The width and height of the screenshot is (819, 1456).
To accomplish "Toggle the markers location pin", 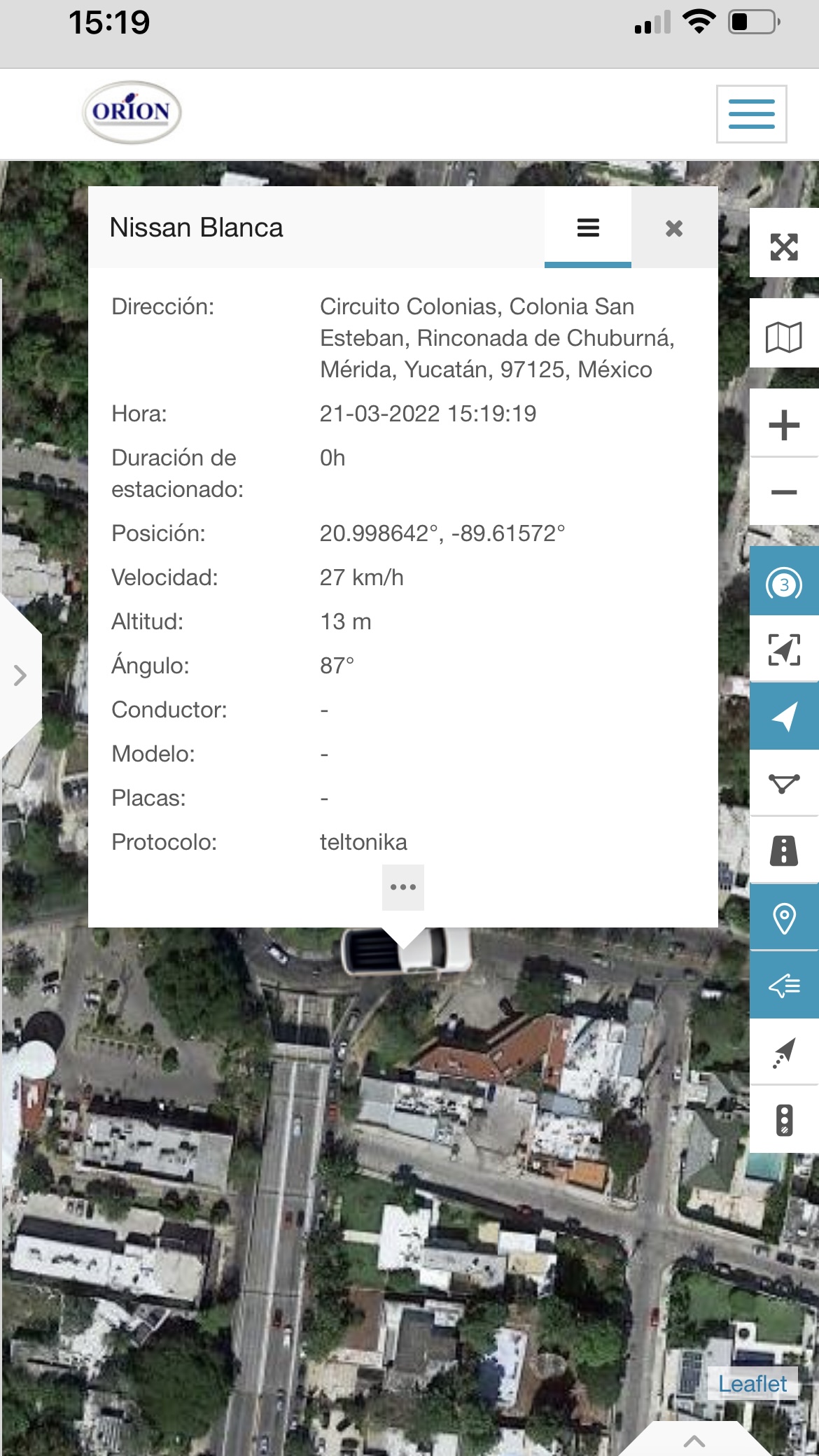I will [784, 918].
